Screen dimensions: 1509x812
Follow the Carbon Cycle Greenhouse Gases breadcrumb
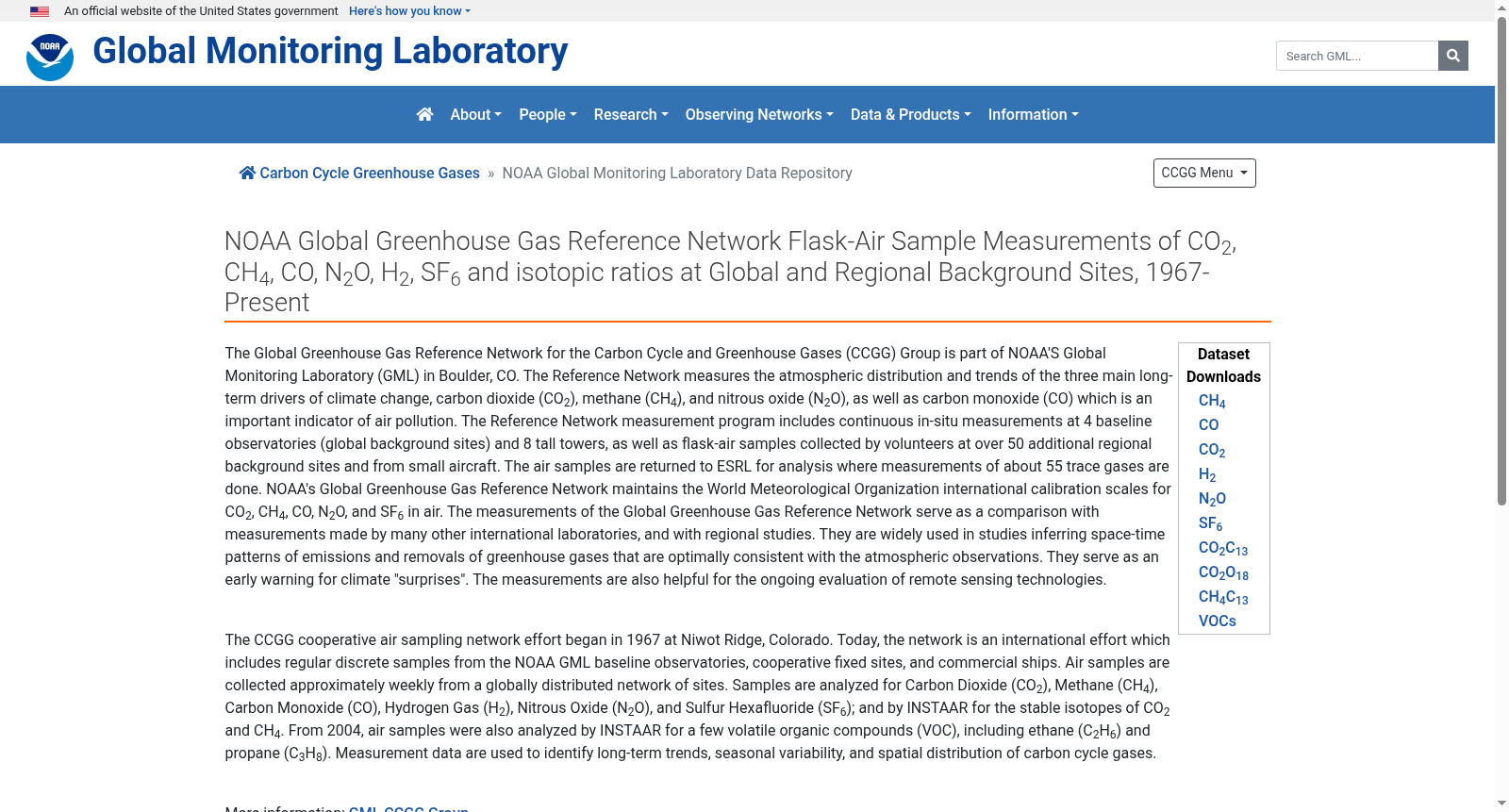[359, 173]
